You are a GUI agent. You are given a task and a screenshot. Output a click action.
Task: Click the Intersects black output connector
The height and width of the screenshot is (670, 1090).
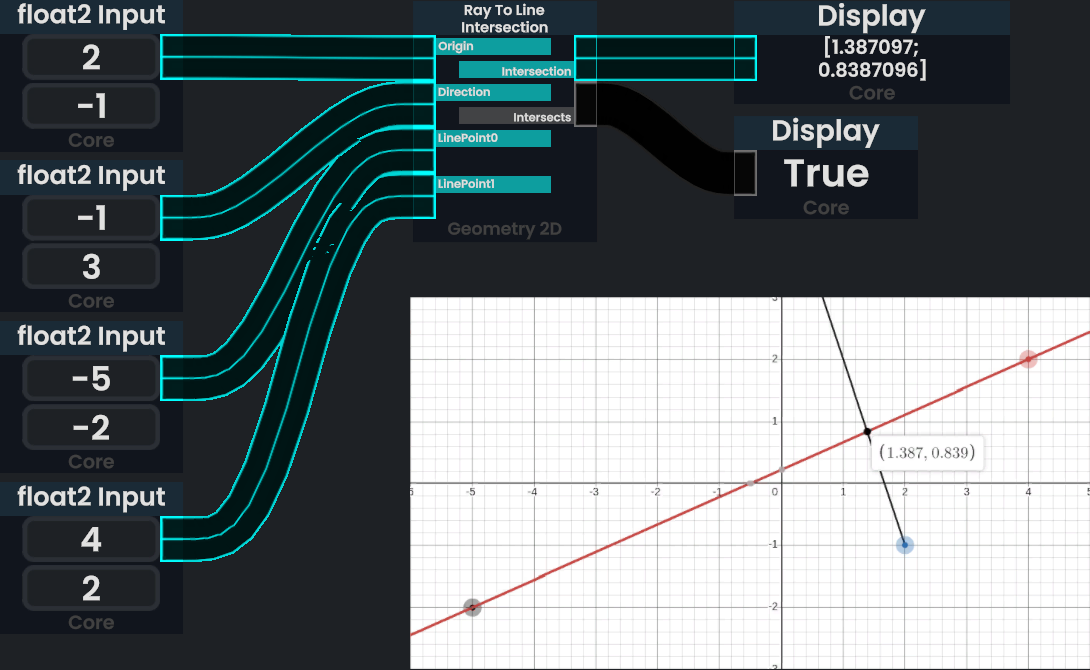(585, 105)
